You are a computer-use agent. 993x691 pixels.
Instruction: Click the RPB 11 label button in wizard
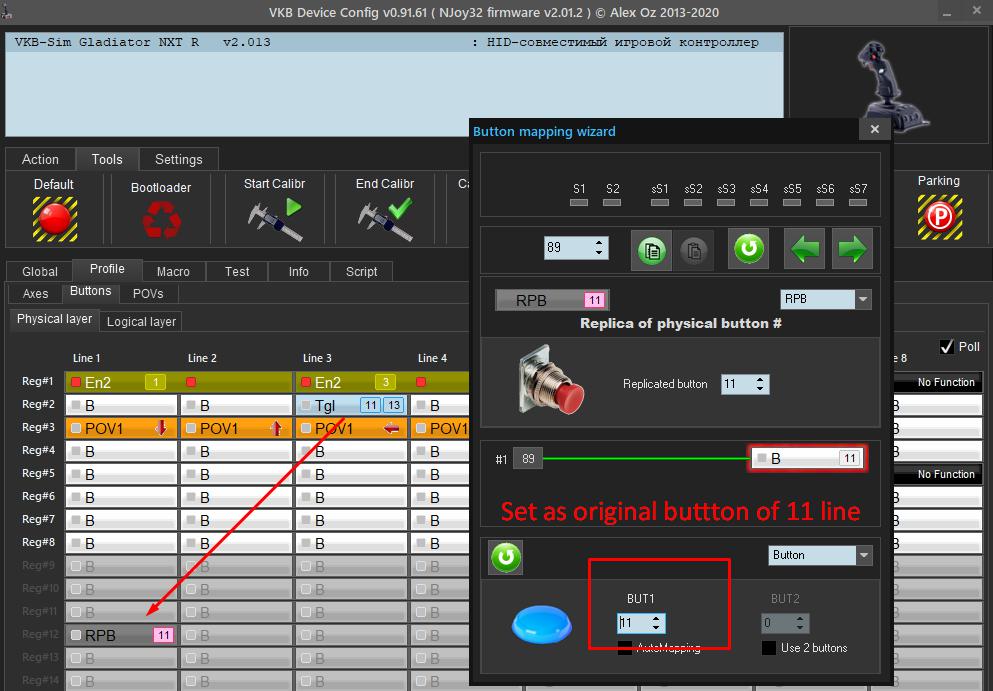tap(552, 300)
